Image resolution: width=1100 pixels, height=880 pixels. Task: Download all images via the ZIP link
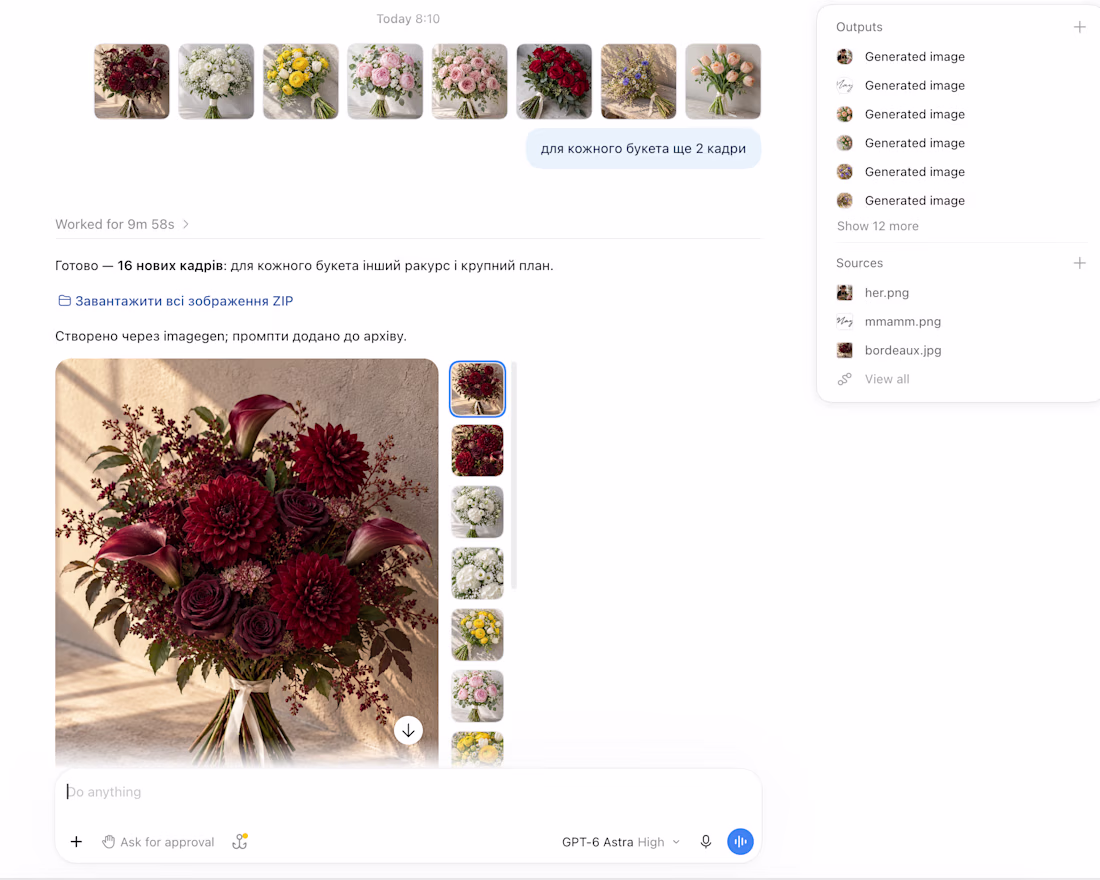pyautogui.click(x=175, y=301)
